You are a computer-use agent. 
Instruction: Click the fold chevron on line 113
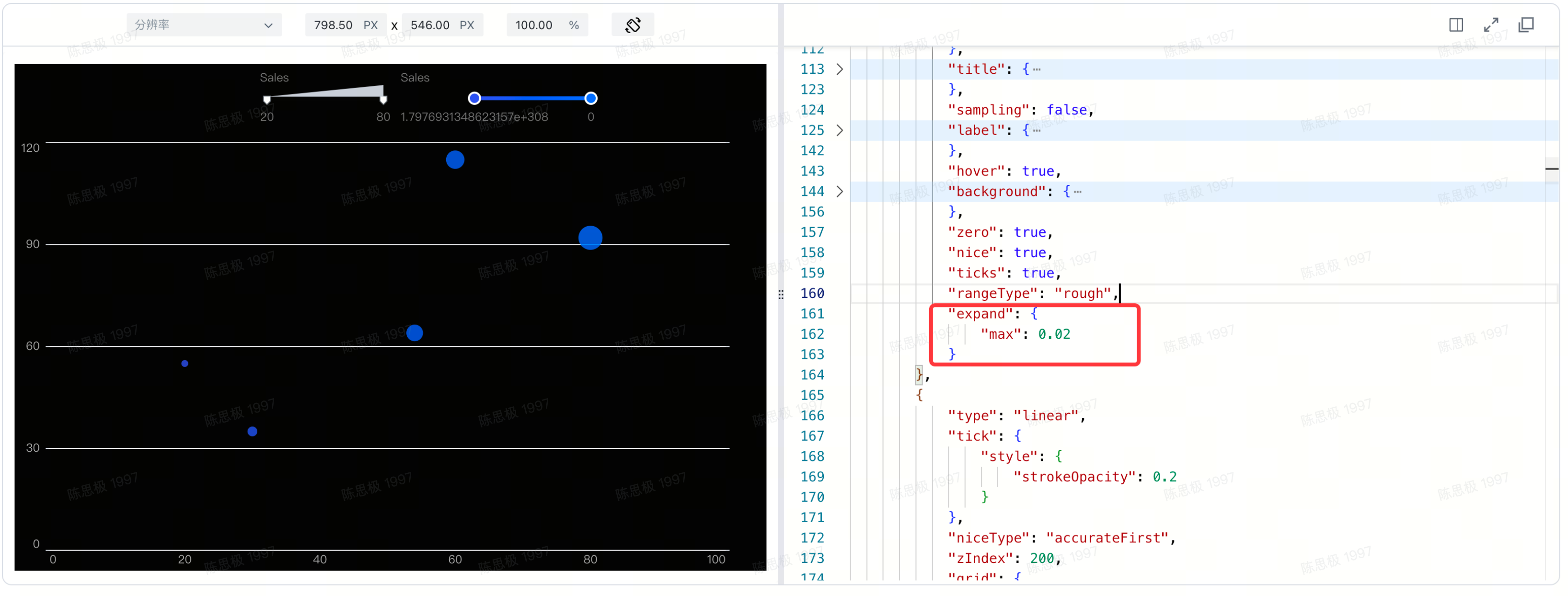(x=840, y=69)
